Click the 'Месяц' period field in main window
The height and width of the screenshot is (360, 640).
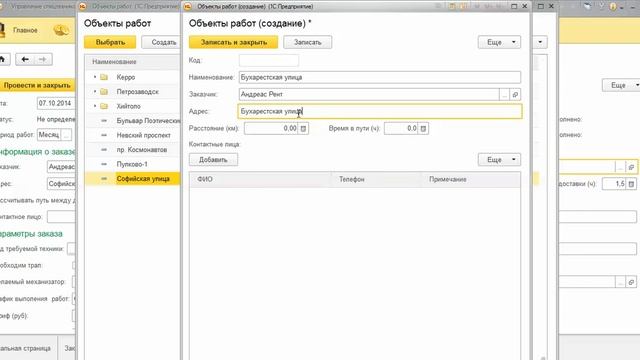49,134
